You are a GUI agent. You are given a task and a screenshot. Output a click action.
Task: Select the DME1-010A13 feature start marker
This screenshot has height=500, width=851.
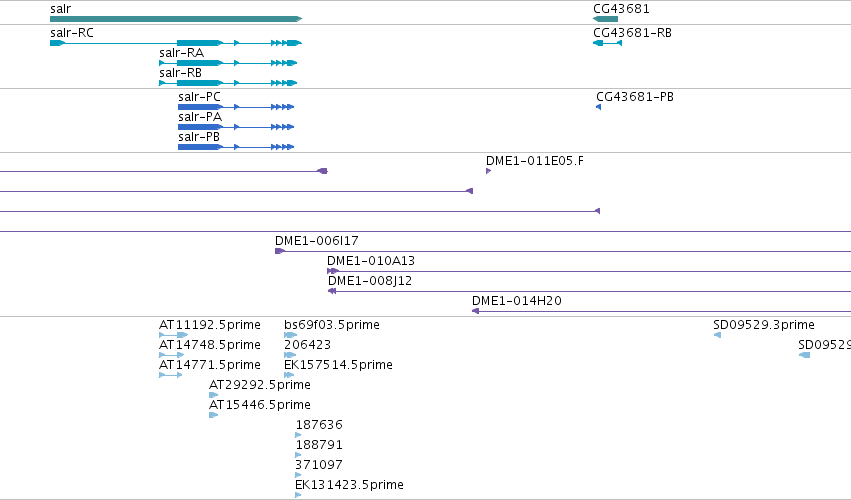tap(333, 271)
